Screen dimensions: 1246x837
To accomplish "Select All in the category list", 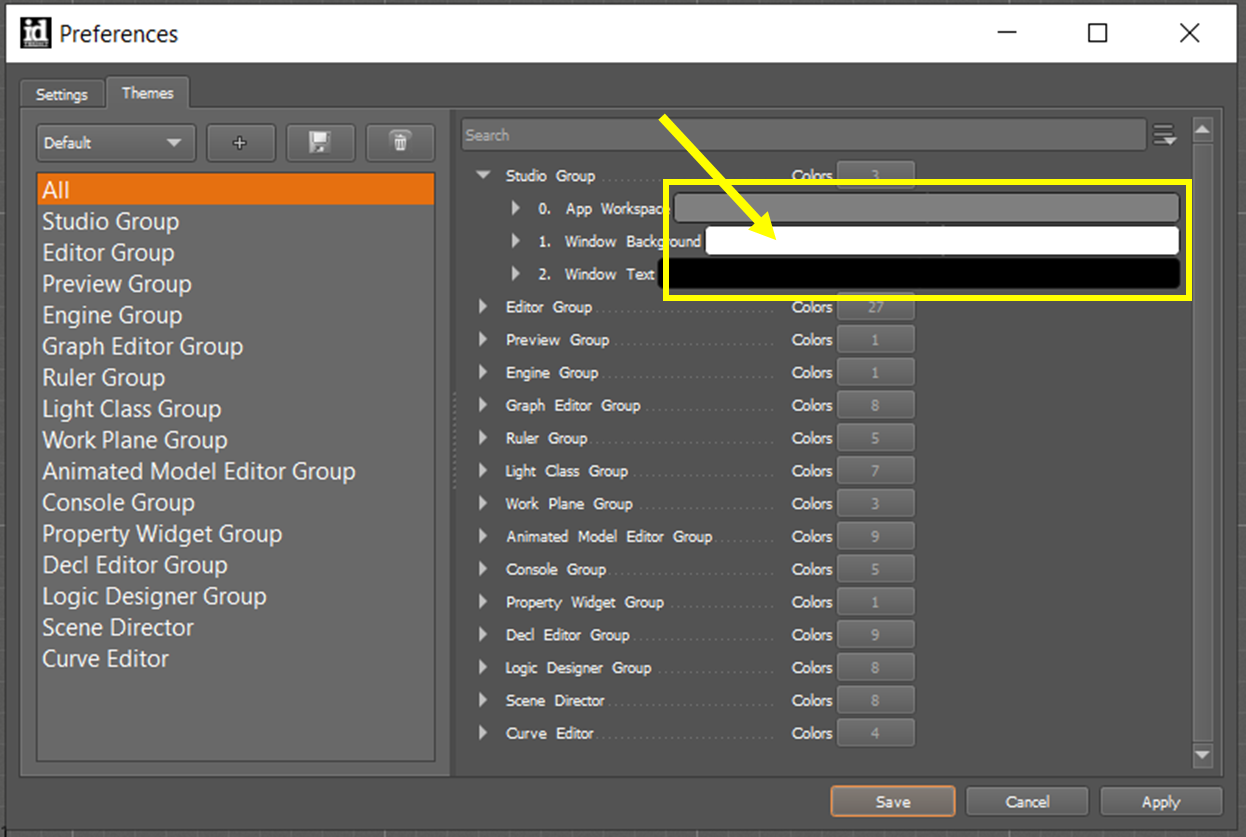I will [x=236, y=190].
